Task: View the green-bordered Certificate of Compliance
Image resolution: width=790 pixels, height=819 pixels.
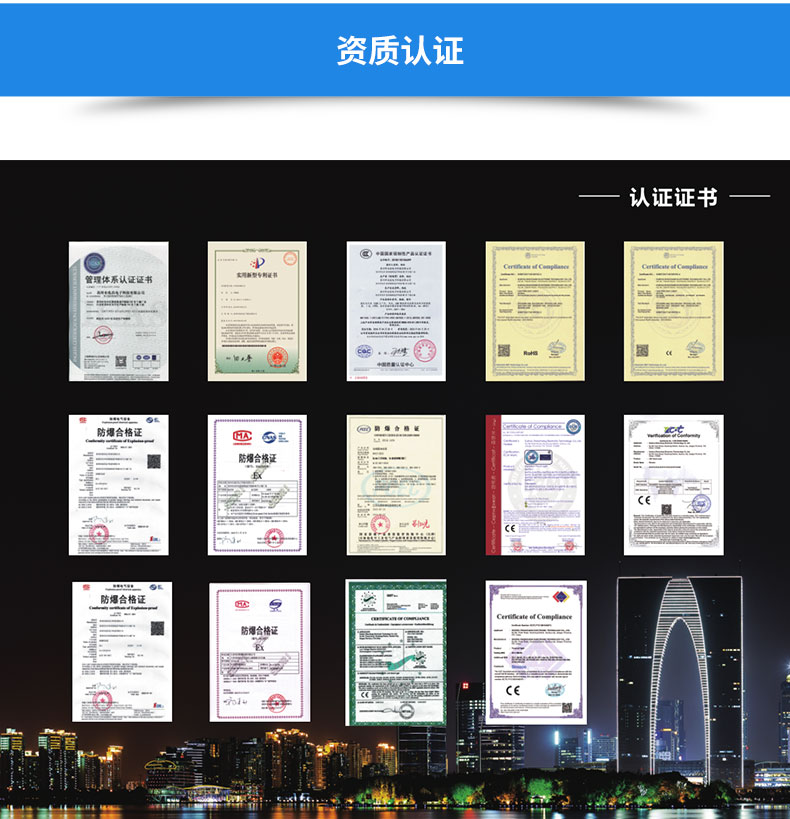Action: (x=396, y=652)
